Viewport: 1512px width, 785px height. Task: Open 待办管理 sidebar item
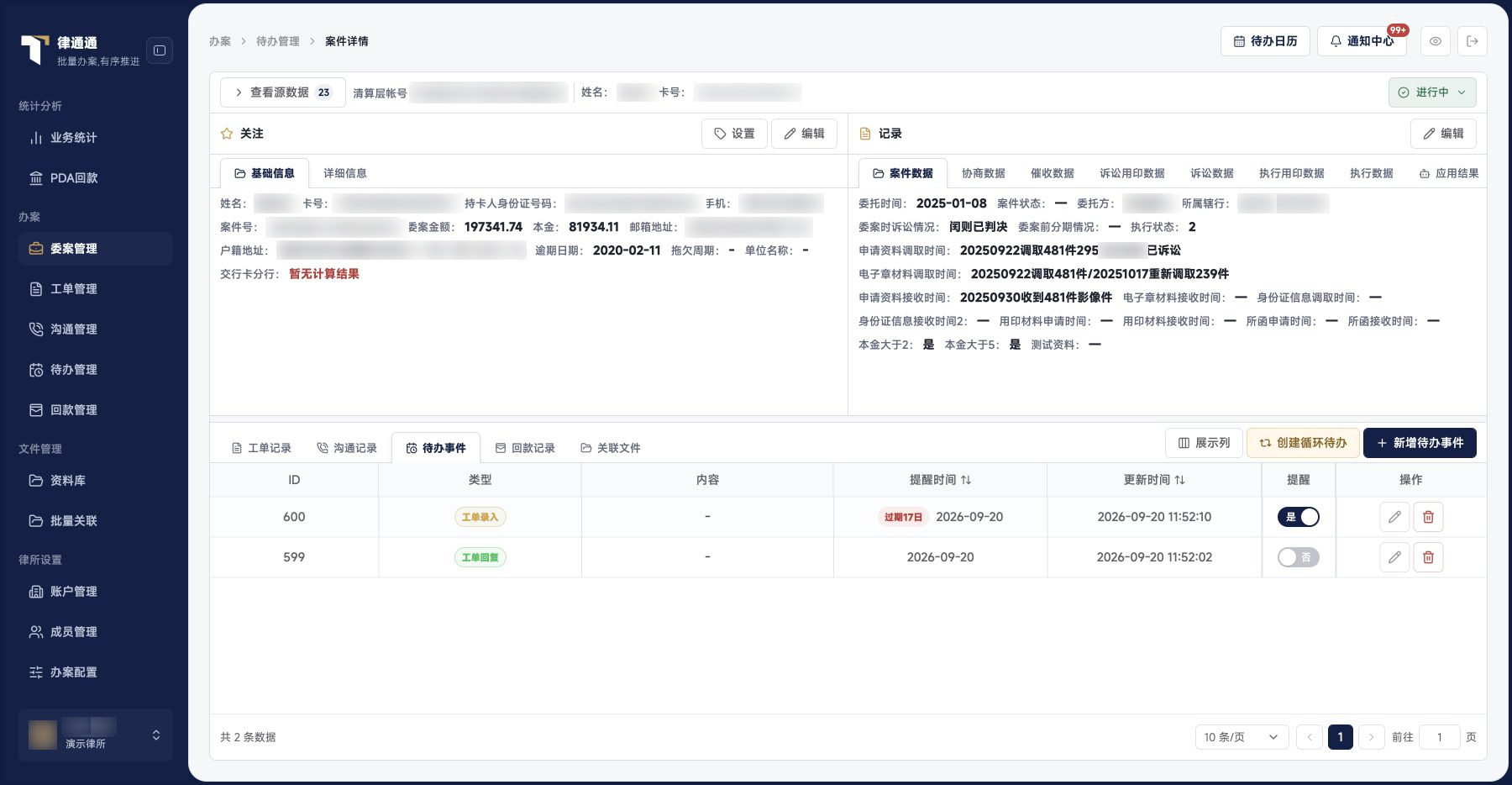tap(96, 370)
